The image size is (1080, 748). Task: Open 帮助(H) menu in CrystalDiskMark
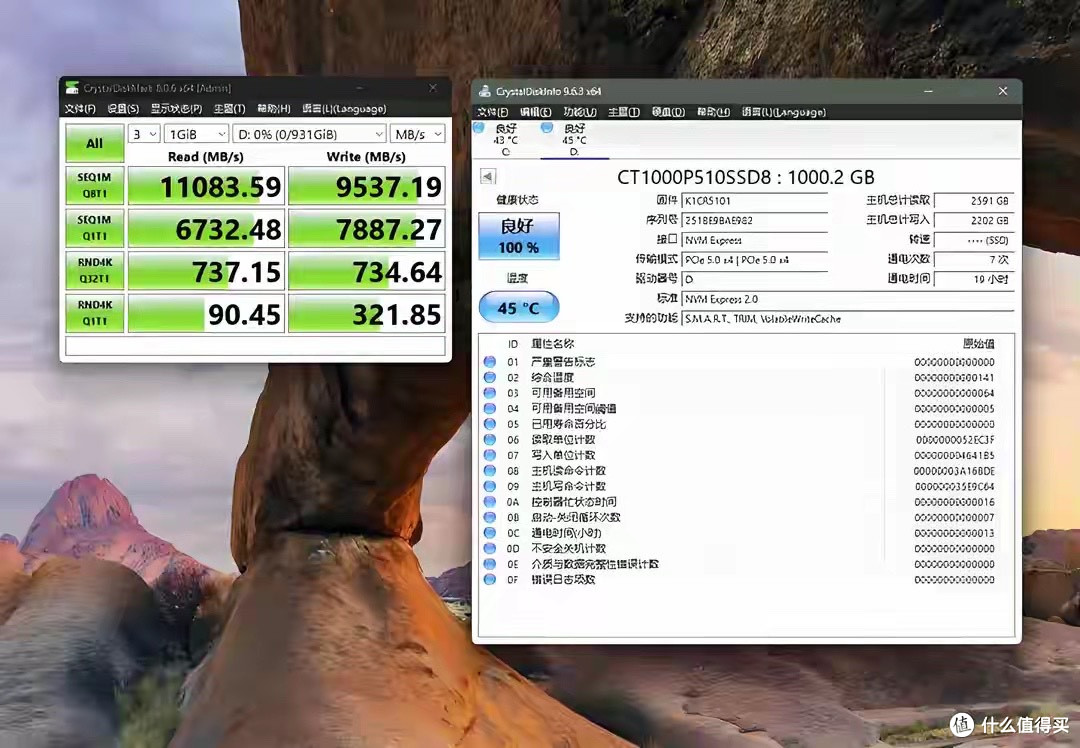[274, 109]
